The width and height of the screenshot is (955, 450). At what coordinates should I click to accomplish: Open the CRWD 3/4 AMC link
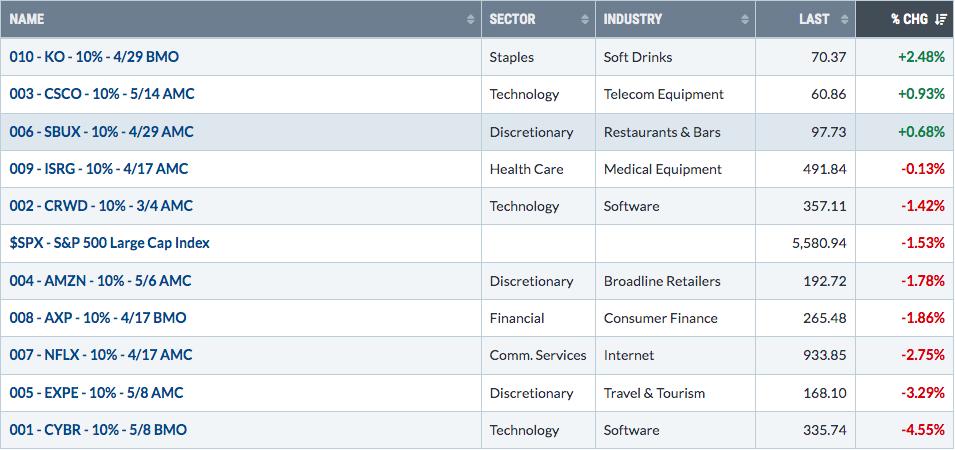[100, 206]
